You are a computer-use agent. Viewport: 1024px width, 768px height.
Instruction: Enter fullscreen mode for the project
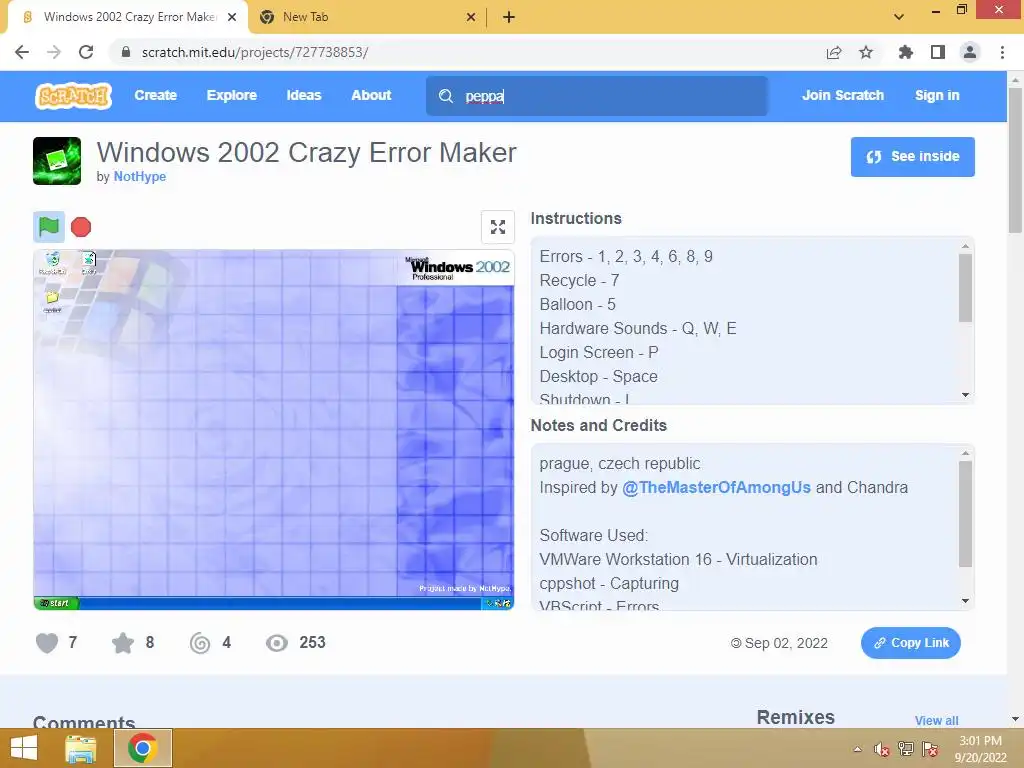point(498,227)
